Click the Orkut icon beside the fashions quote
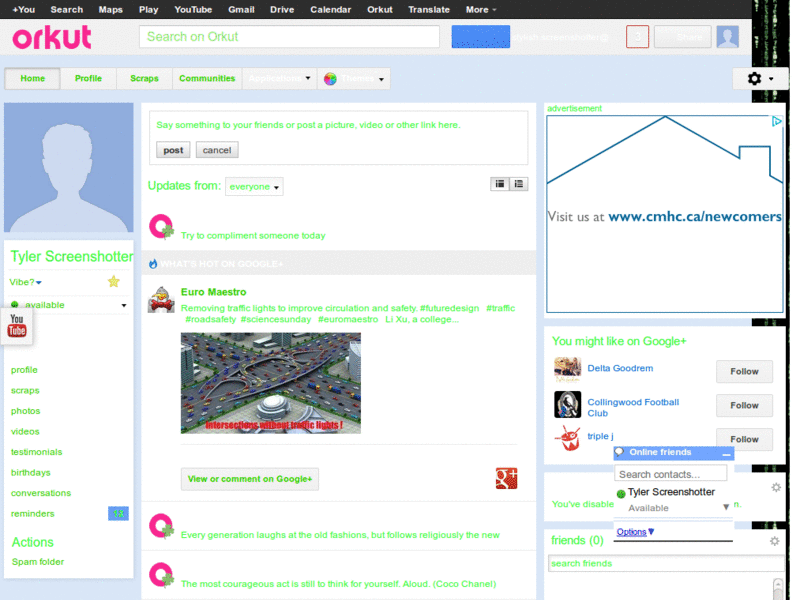Screen dimensions: 800x600 [161, 526]
